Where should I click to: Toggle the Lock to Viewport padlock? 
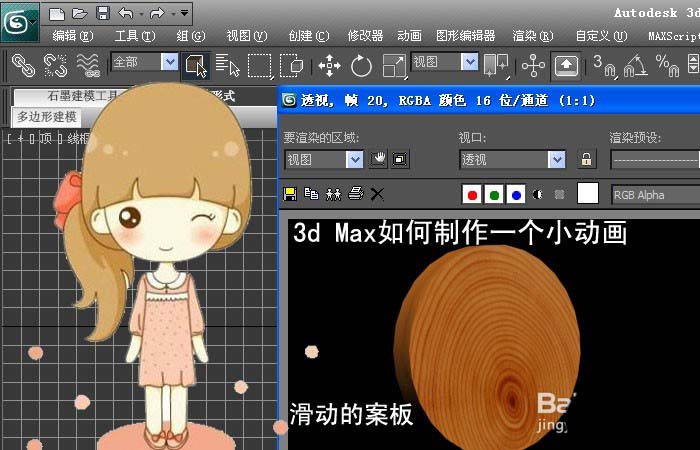coord(586,159)
